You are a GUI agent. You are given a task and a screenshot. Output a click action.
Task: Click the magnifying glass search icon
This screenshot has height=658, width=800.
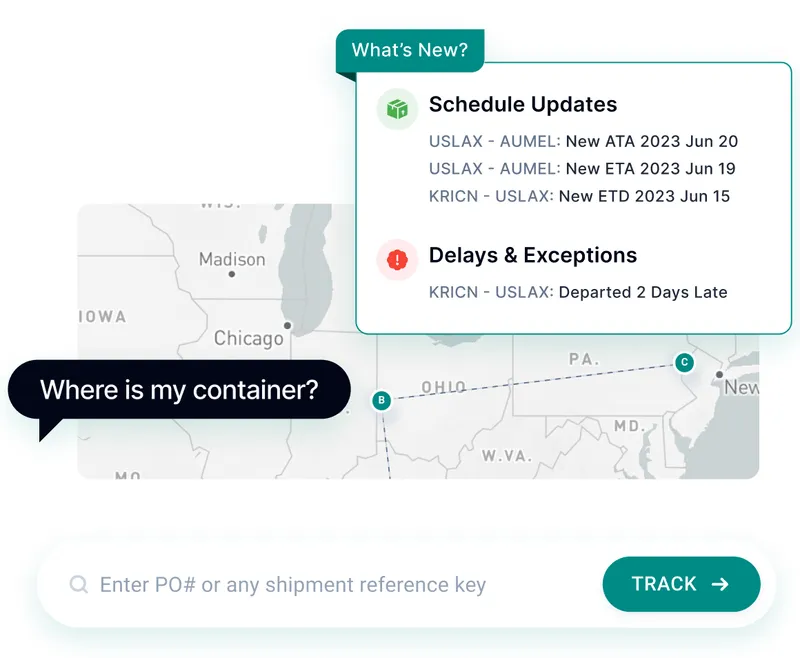coord(79,585)
